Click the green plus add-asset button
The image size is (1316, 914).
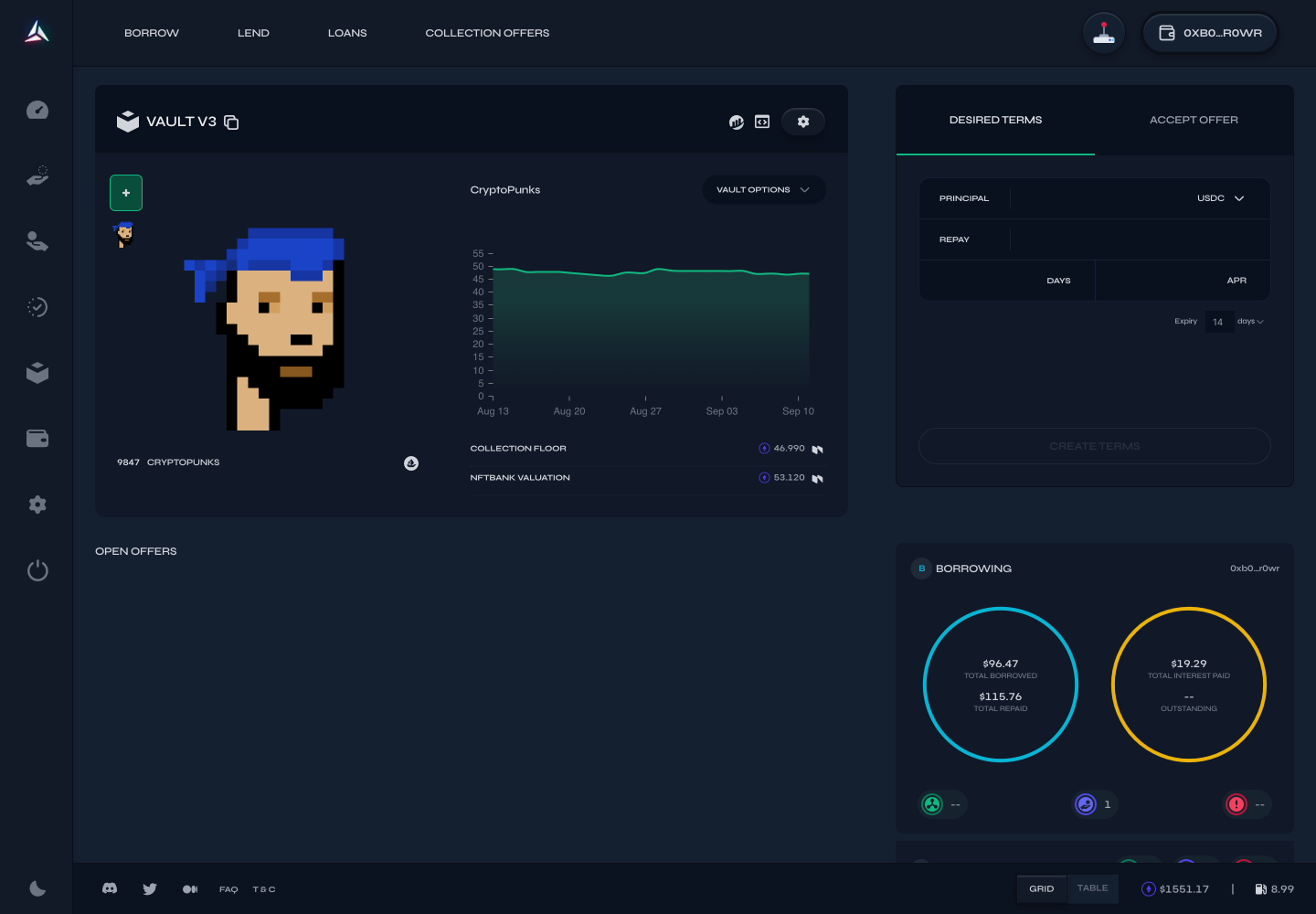[x=126, y=193]
